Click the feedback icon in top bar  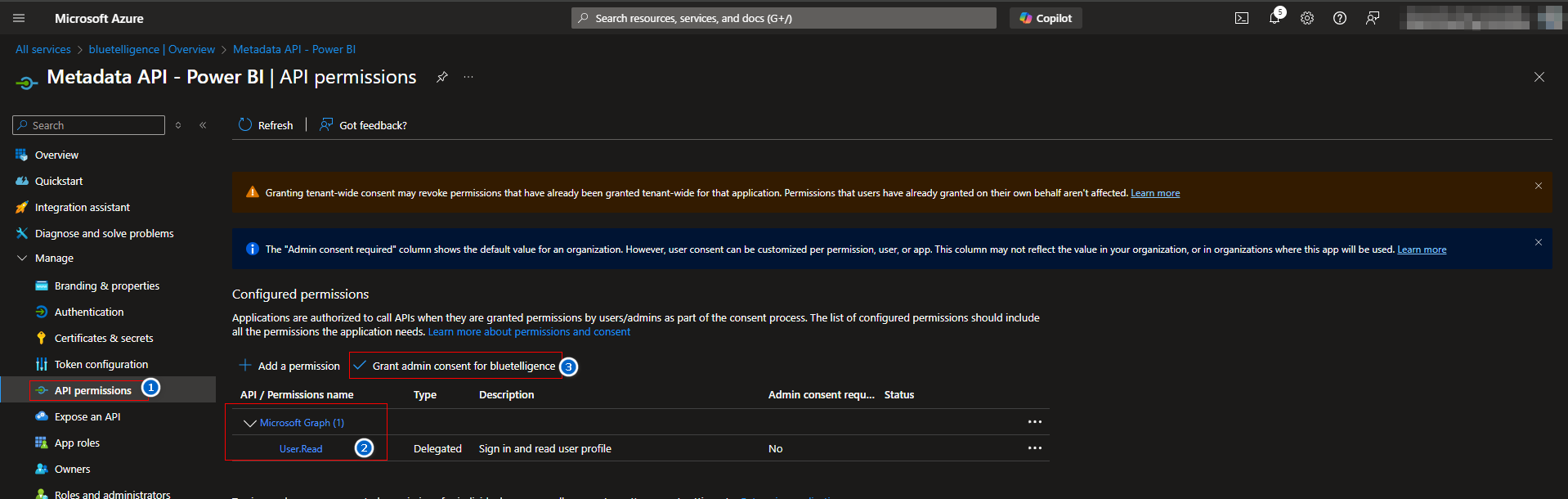[1372, 18]
